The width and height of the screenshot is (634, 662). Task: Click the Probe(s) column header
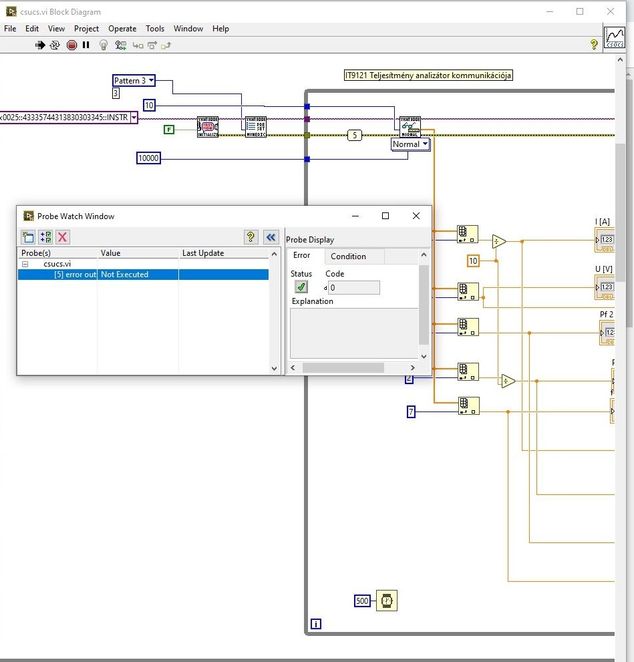58,253
